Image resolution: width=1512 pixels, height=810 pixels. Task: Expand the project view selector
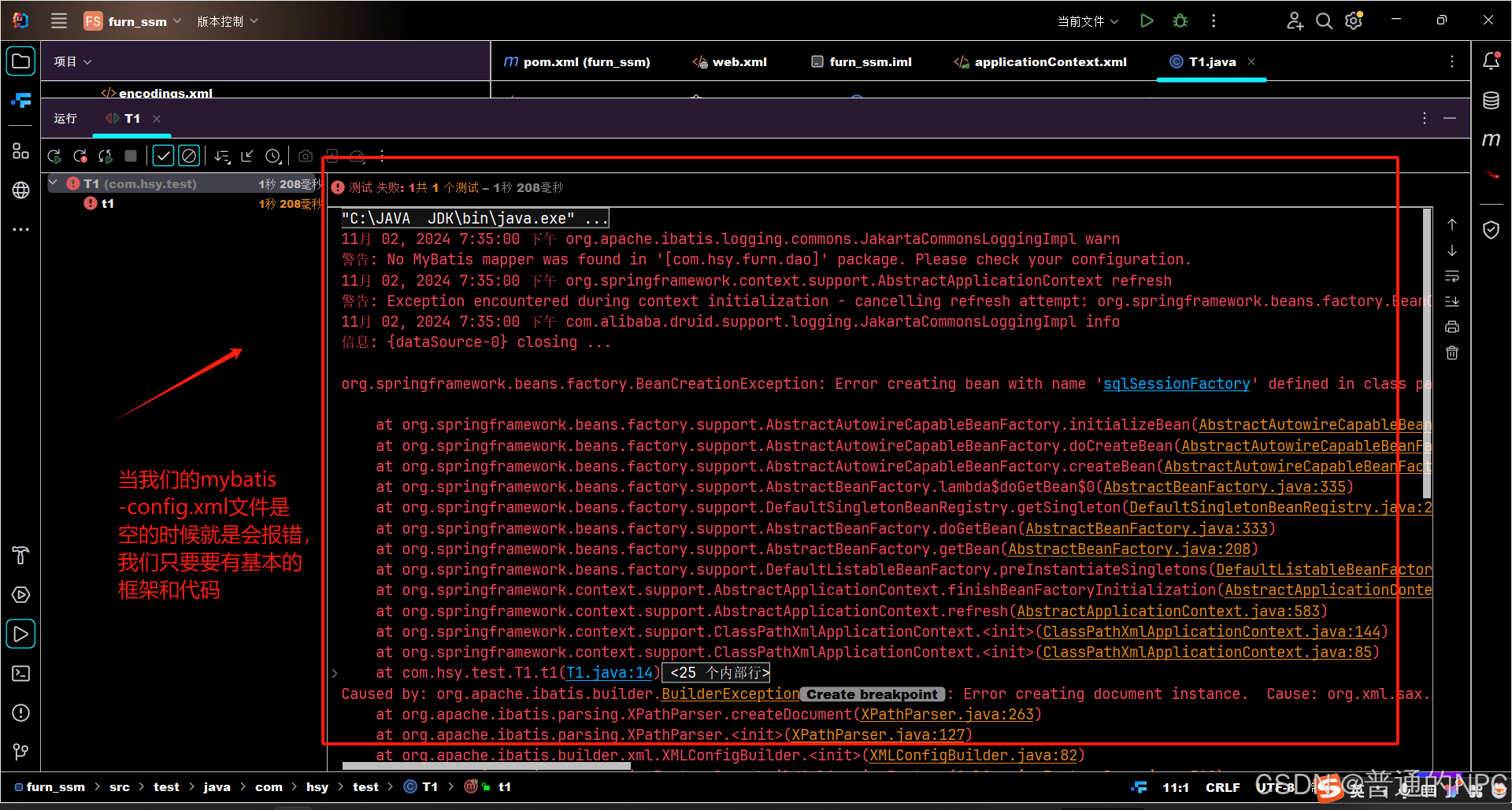(72, 61)
